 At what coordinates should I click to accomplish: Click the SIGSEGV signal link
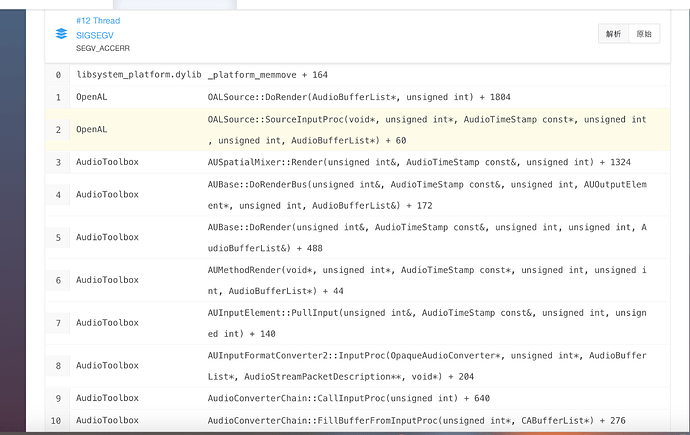coord(95,34)
